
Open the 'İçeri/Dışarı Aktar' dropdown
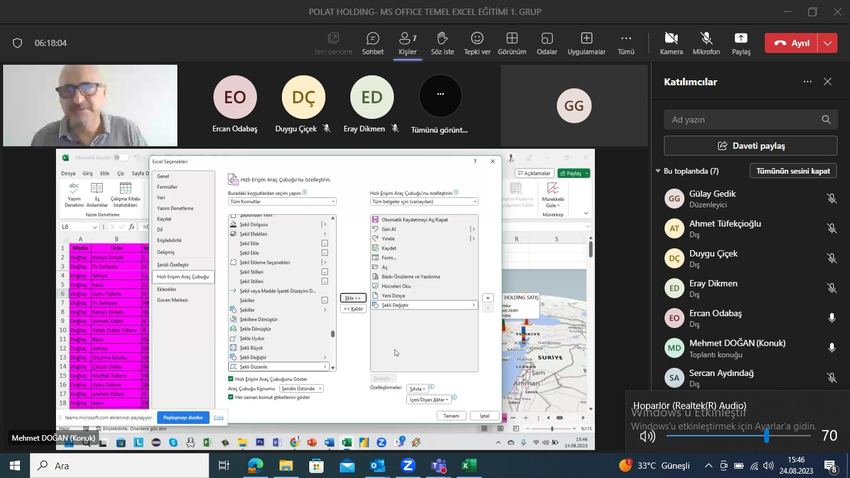pos(428,400)
